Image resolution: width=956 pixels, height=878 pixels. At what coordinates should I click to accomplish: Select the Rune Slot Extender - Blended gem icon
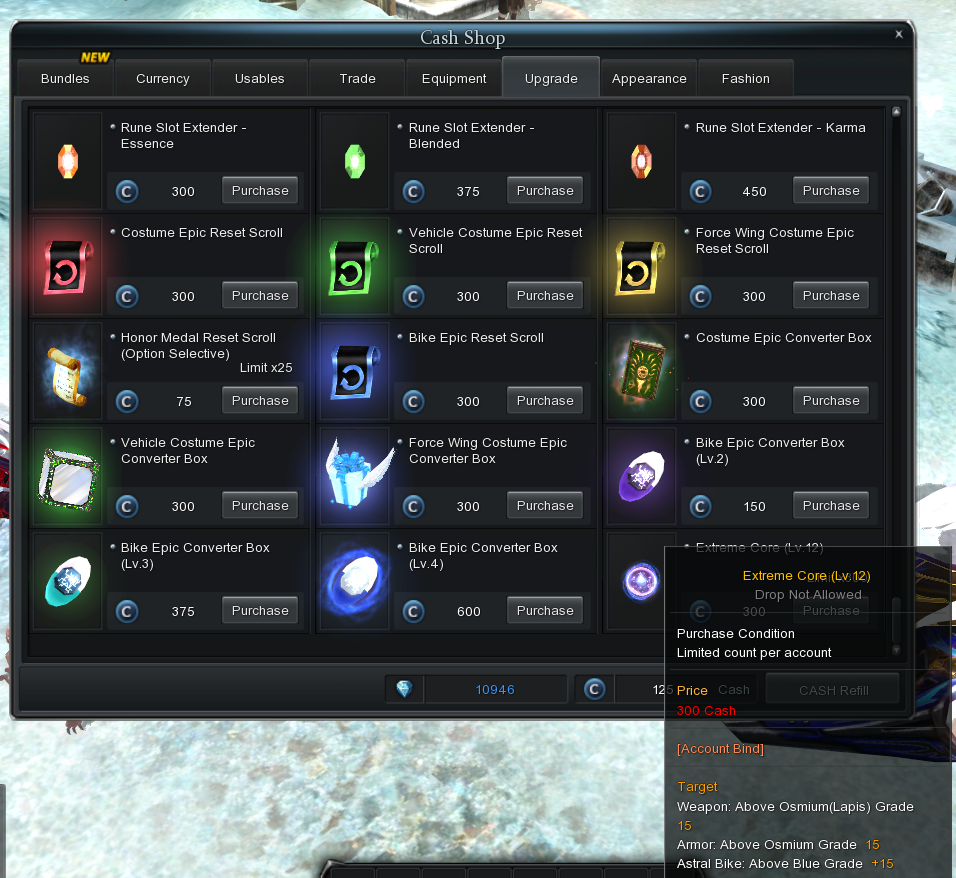355,160
